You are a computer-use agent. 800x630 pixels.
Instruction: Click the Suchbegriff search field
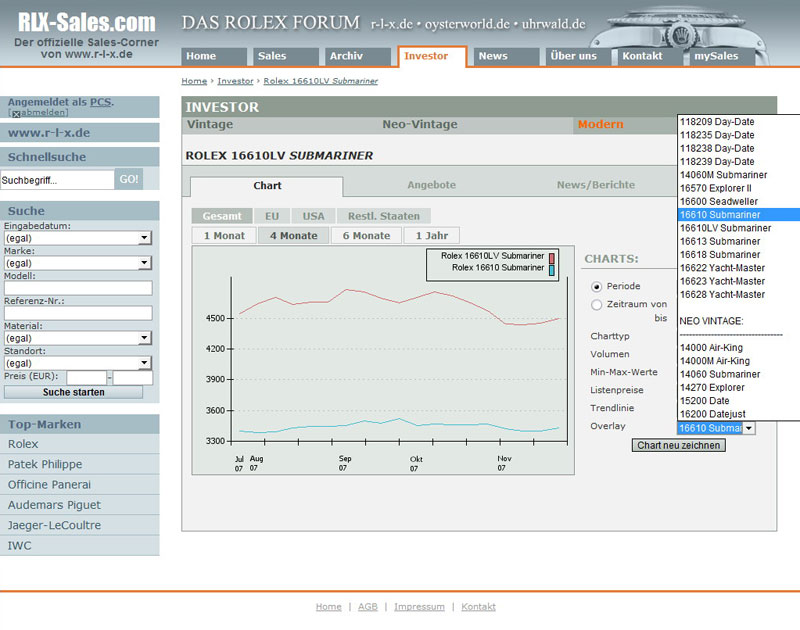(57, 180)
